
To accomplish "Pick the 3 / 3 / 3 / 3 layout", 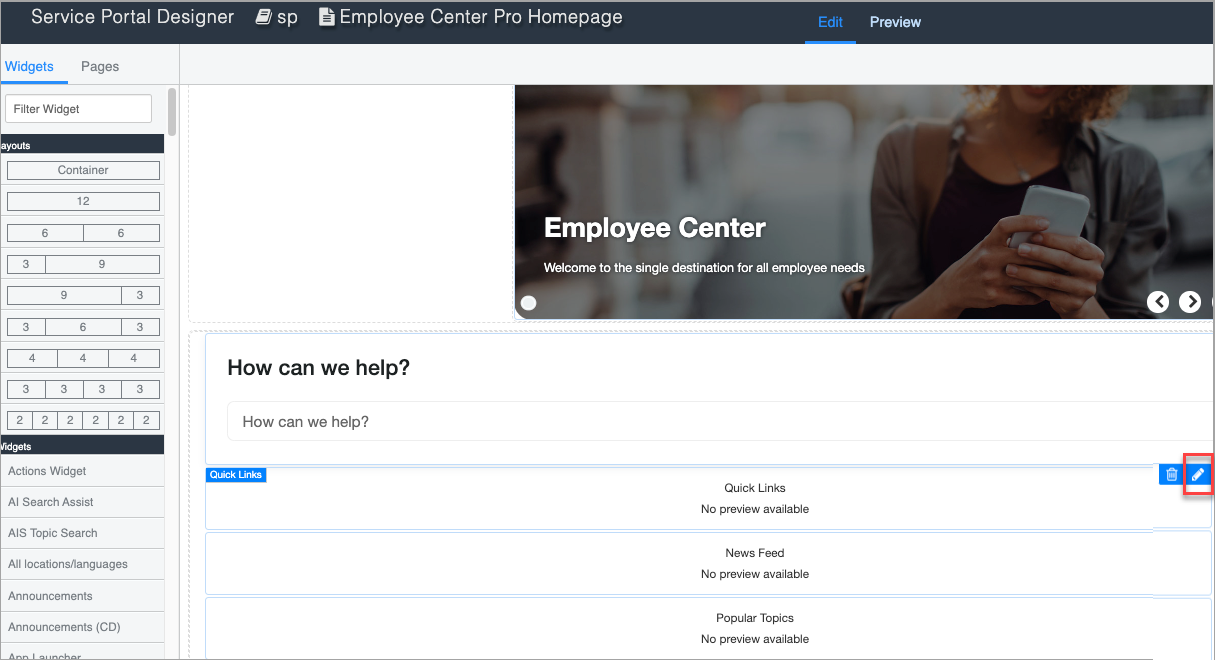I will click(83, 389).
